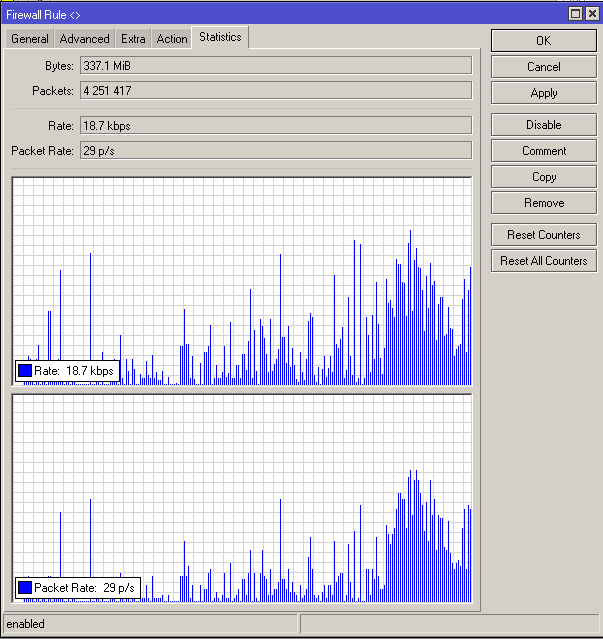Click Reset All Counters button
Viewport: 603px width, 639px height.
coord(543,261)
